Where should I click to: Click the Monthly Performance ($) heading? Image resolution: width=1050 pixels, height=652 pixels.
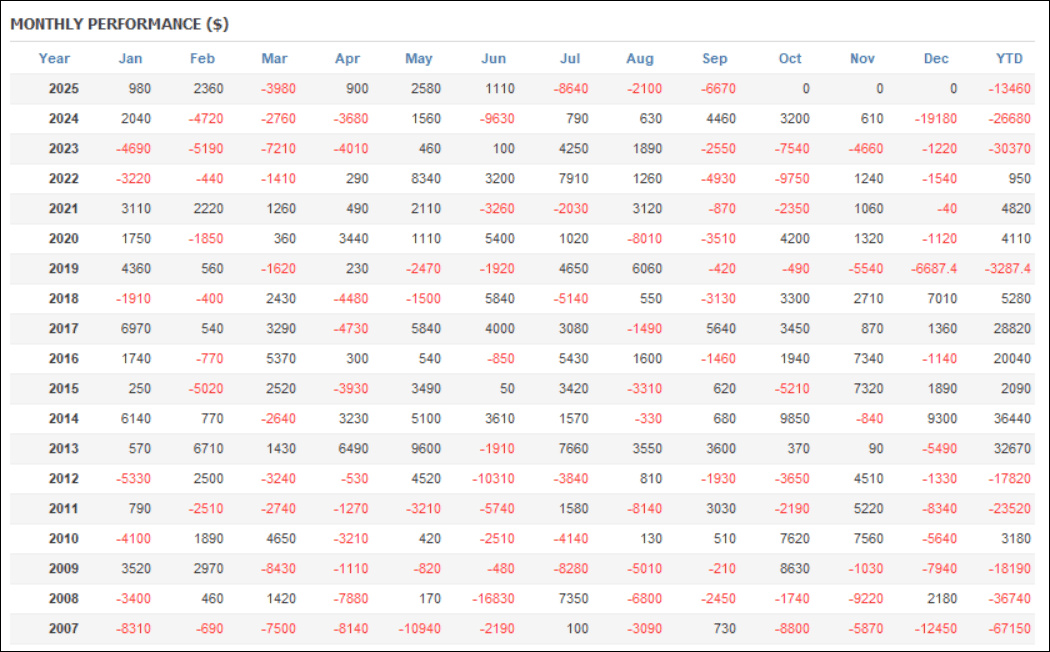click(x=120, y=24)
